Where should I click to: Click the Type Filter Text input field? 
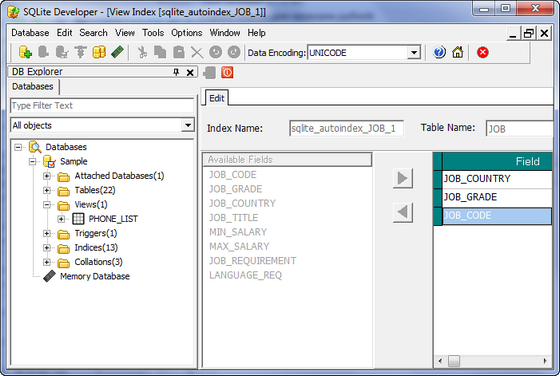[102, 106]
